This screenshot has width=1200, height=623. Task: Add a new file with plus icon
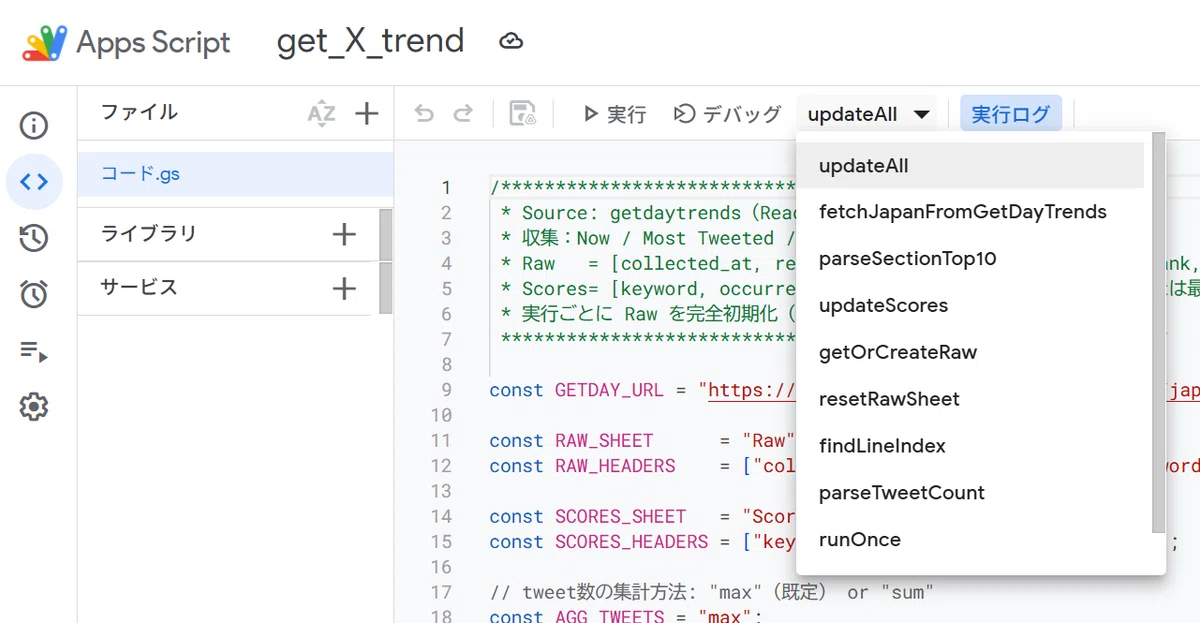[x=367, y=114]
